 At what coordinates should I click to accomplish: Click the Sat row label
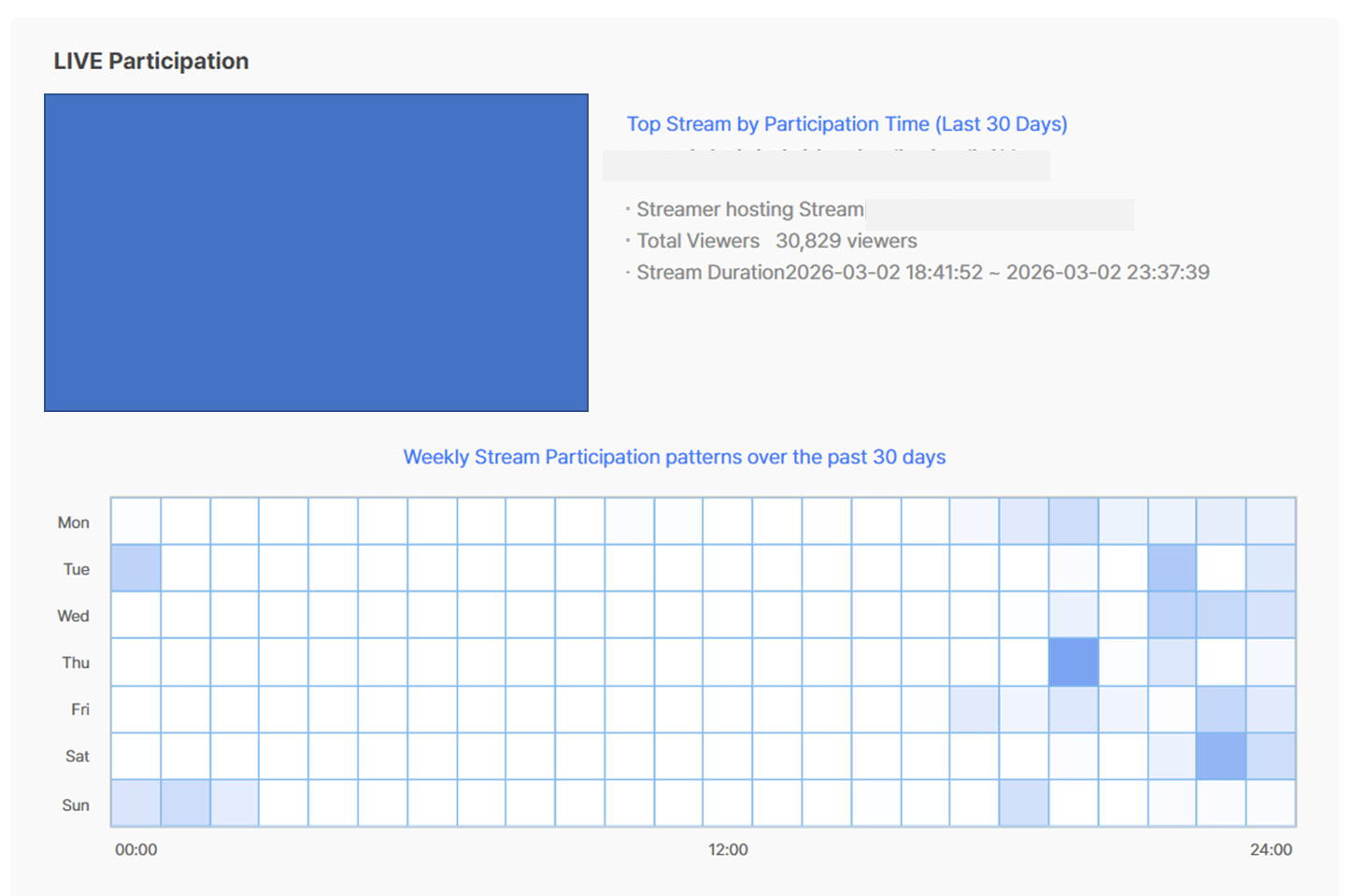point(77,757)
